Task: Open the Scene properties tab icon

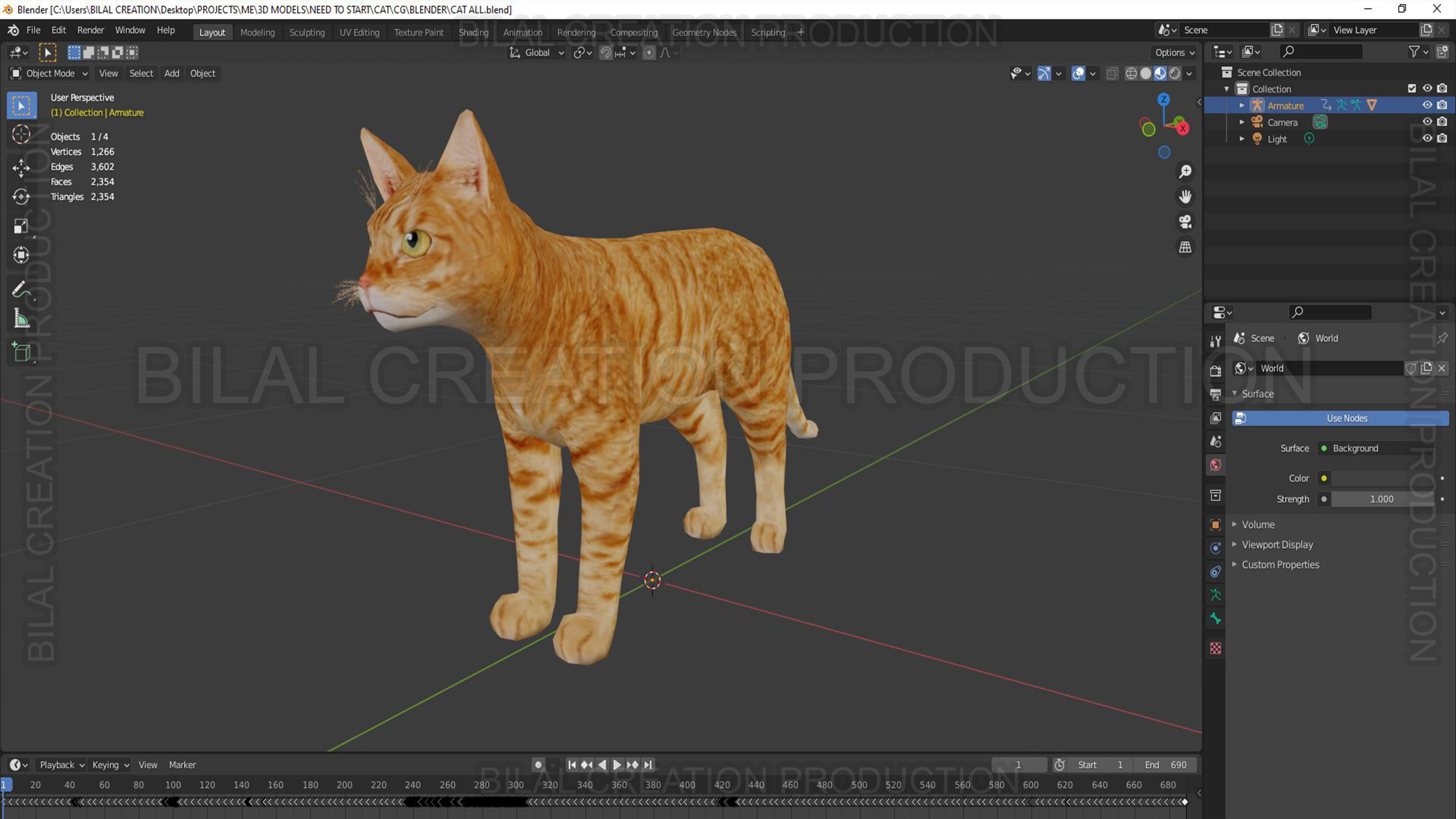Action: (1215, 441)
